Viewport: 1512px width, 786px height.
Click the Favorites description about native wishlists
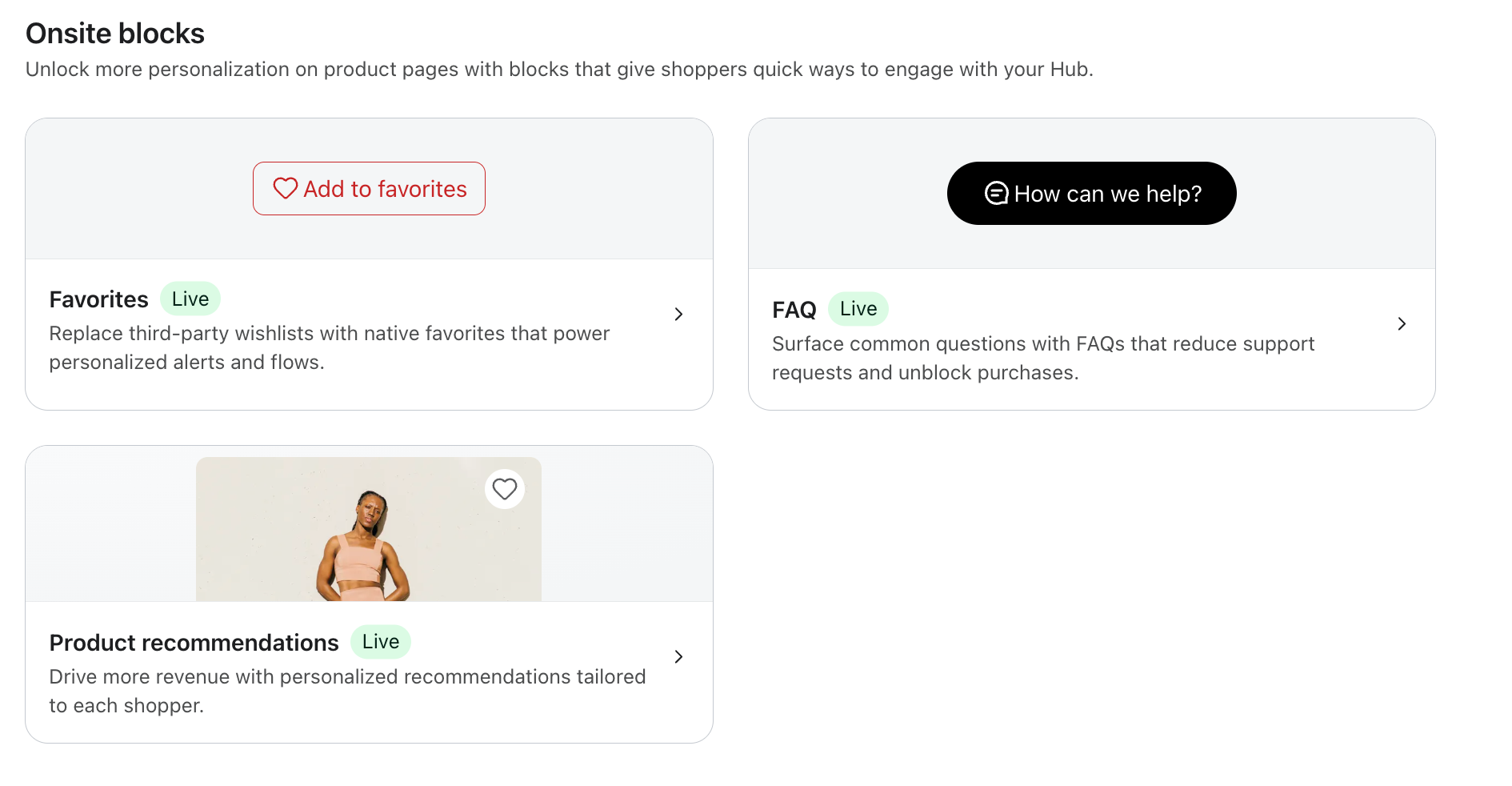(x=330, y=348)
